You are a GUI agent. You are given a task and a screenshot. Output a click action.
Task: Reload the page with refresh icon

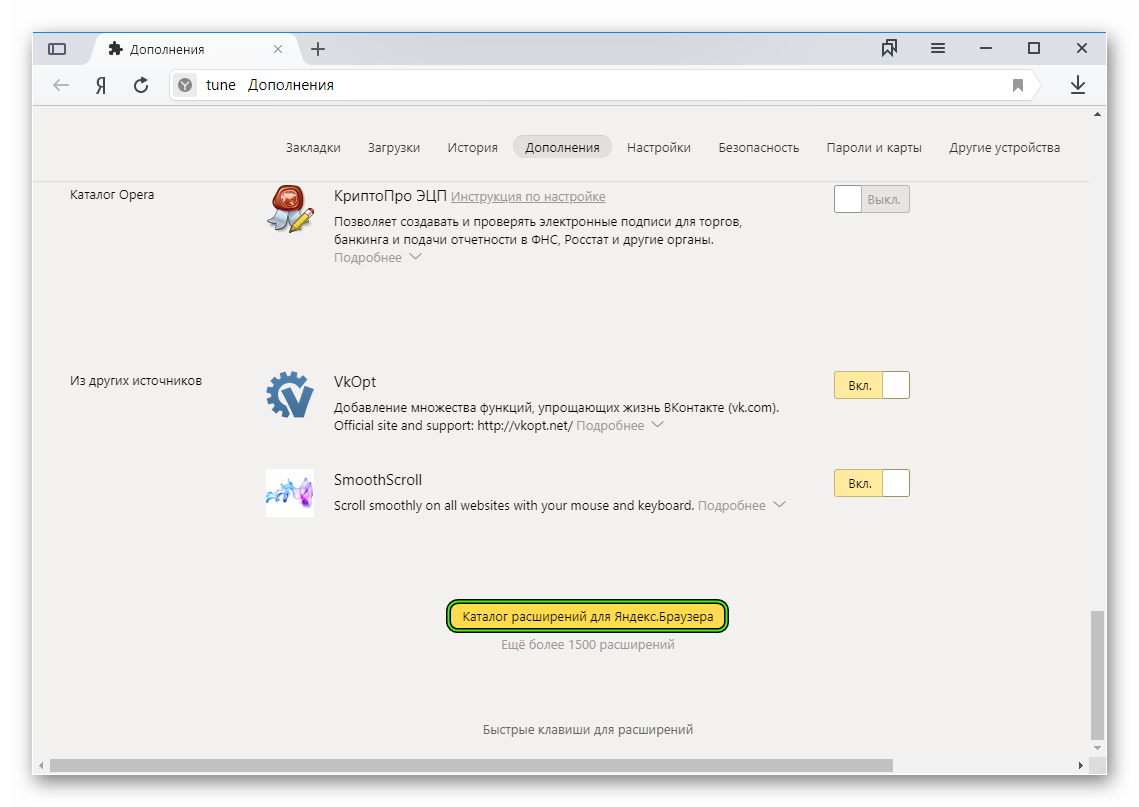pyautogui.click(x=141, y=86)
